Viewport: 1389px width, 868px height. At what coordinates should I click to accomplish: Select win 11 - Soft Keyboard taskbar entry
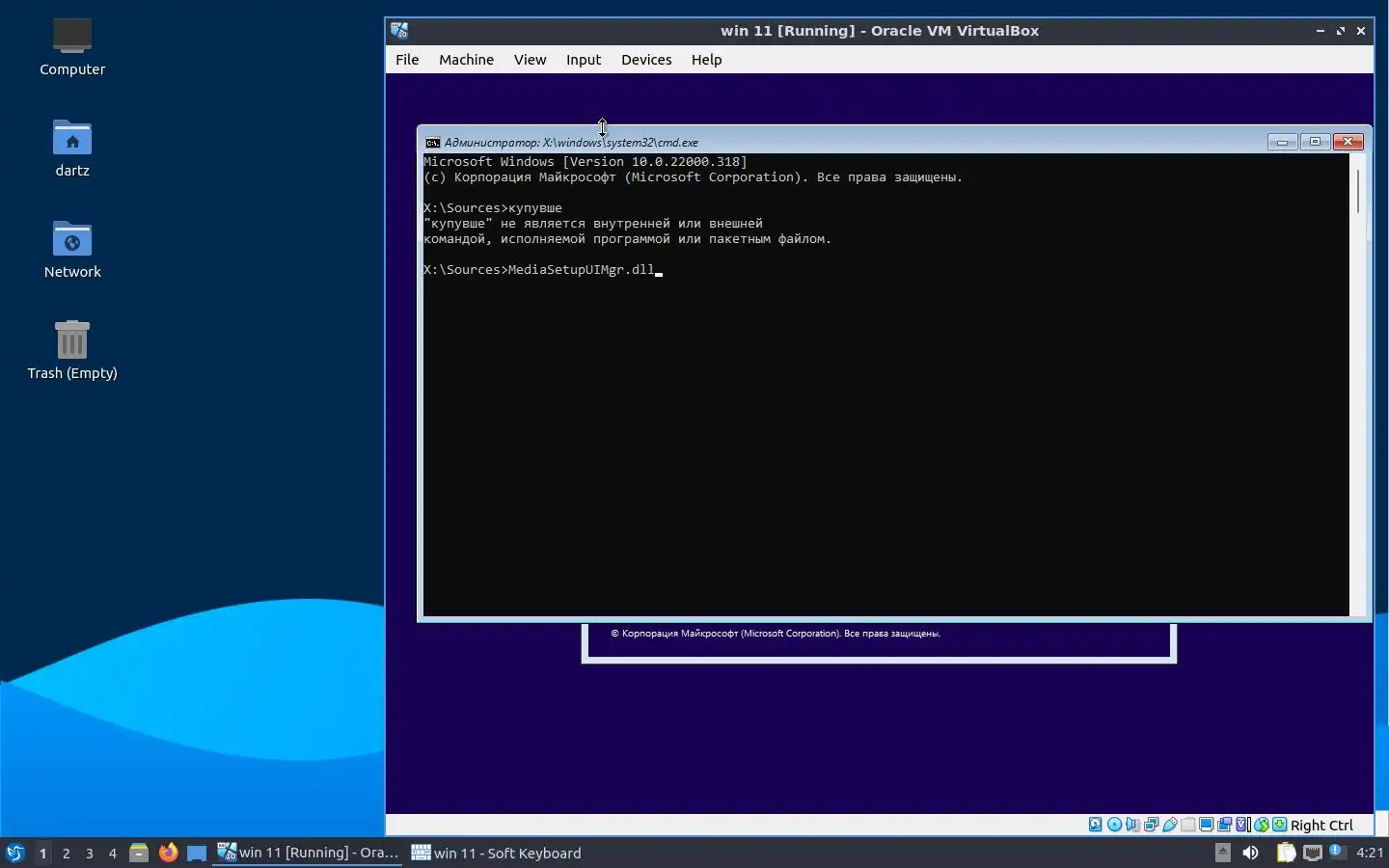[497, 853]
